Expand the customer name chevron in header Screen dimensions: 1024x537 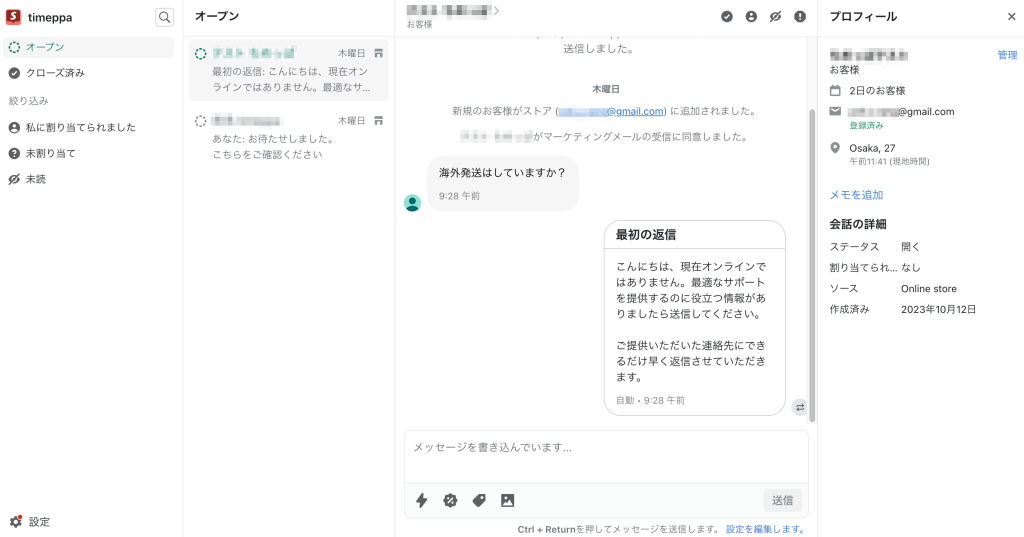496,10
